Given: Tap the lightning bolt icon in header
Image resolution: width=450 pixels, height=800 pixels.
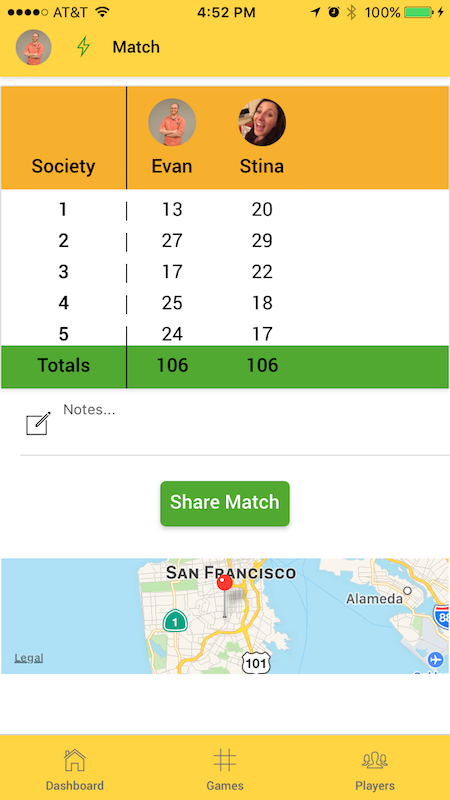Looking at the screenshot, I should tap(83, 47).
